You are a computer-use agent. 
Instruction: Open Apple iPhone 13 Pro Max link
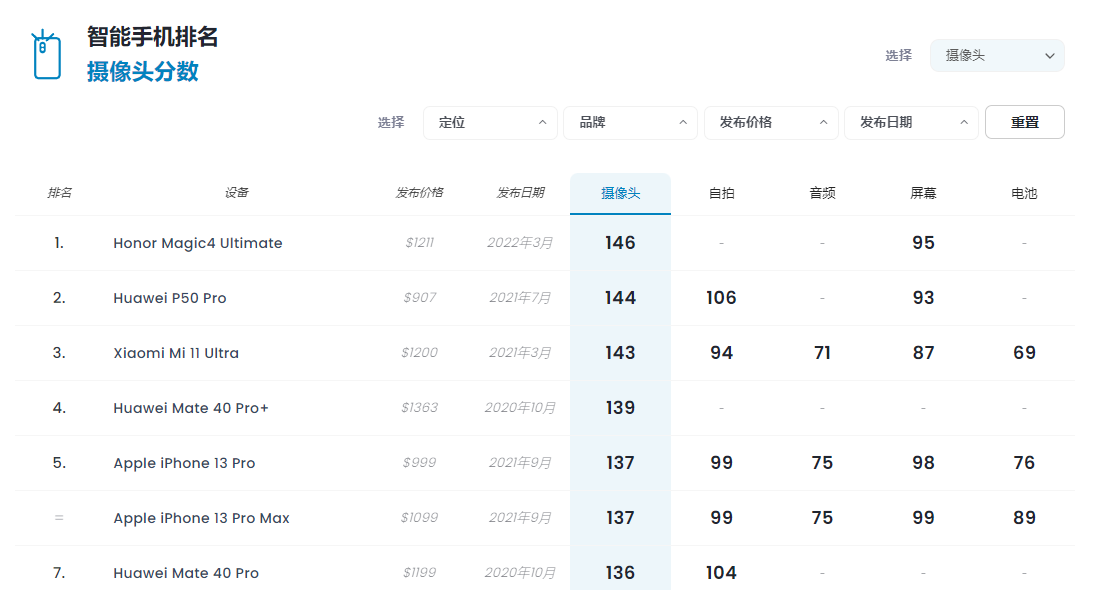[201, 518]
